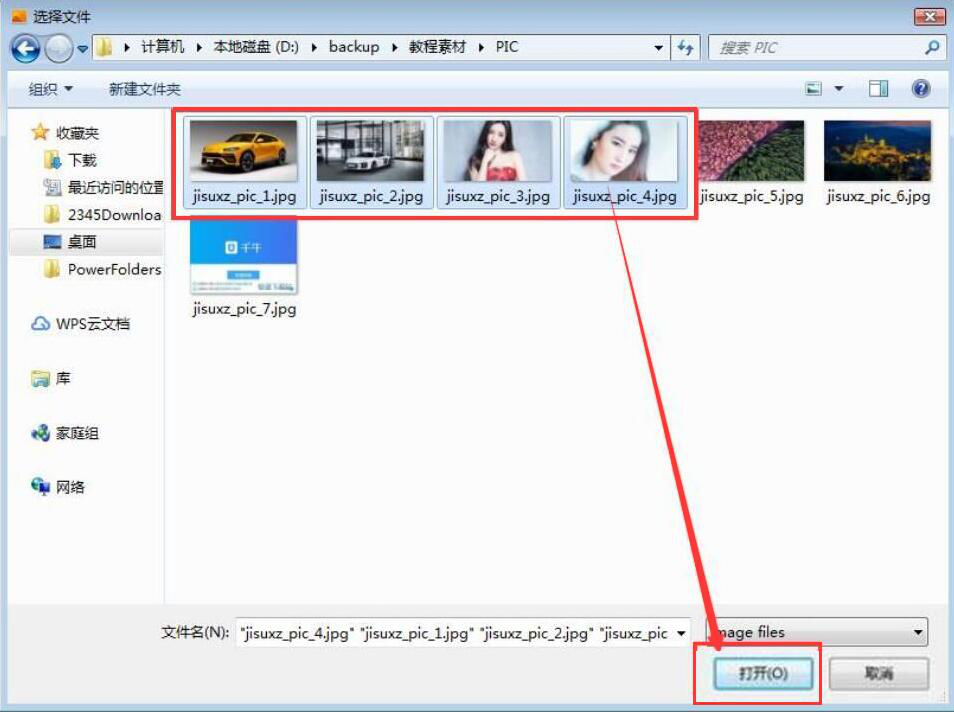The height and width of the screenshot is (712, 954).
Task: Select 桌面 in the navigation pane
Action: click(x=82, y=242)
